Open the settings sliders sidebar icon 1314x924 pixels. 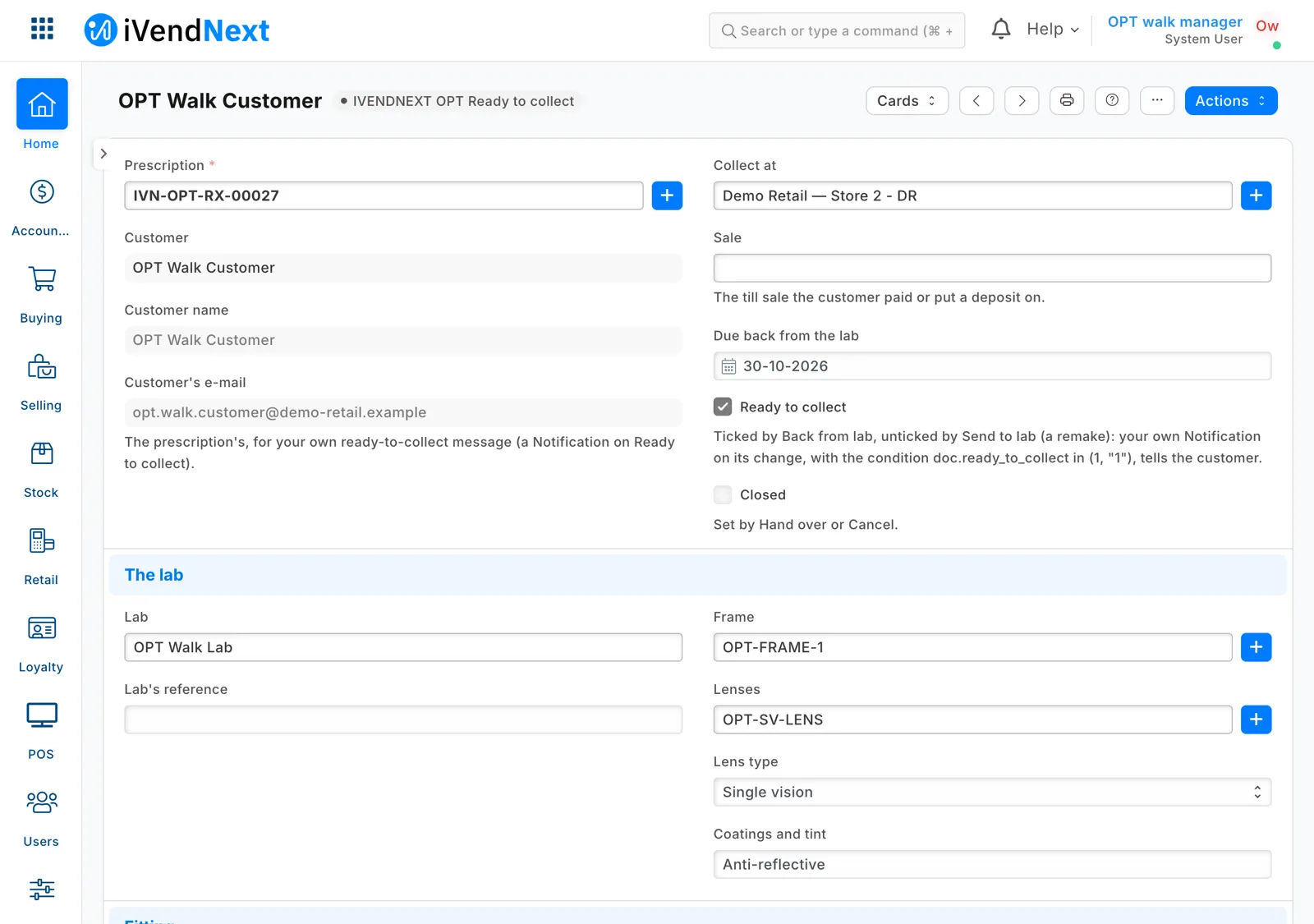click(42, 890)
